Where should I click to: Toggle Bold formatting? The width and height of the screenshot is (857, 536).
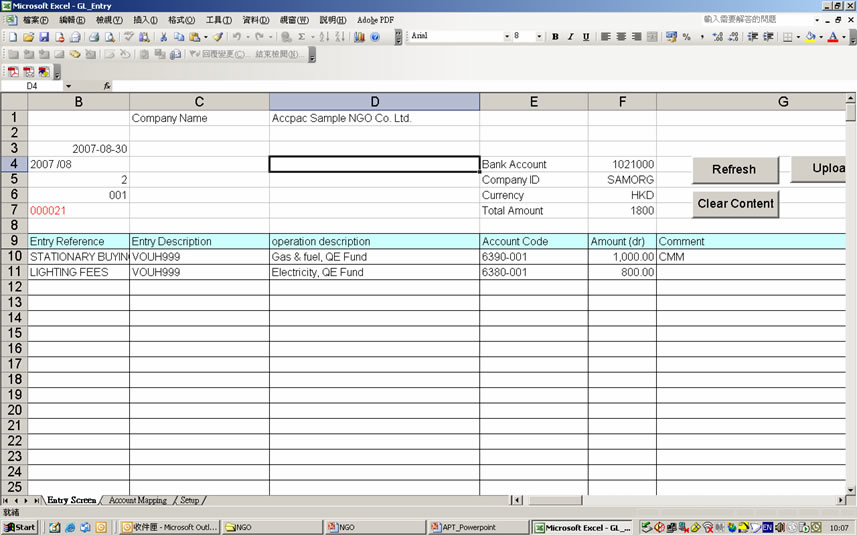(x=555, y=37)
